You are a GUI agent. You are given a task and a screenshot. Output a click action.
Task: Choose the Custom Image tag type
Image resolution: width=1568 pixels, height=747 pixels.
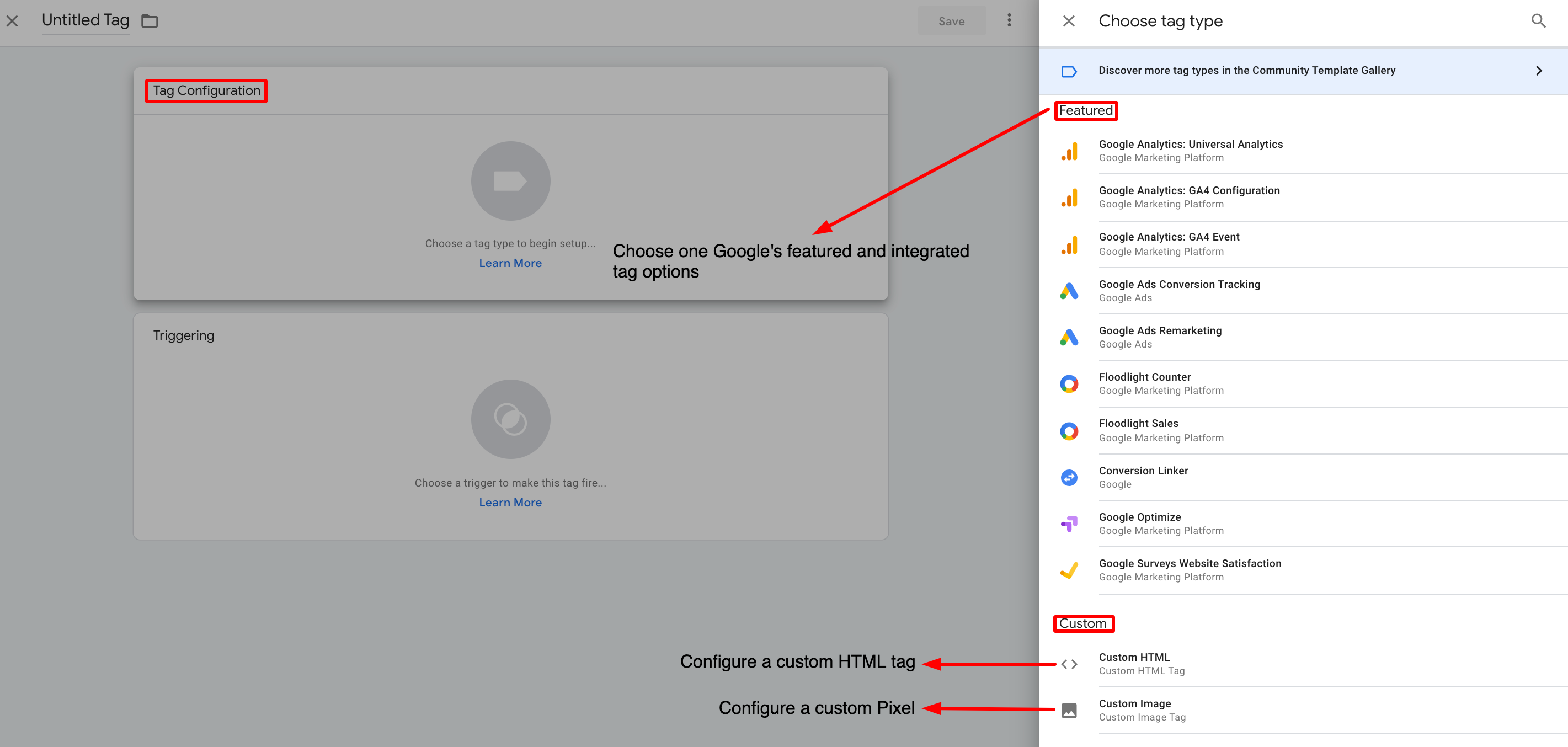pyautogui.click(x=1303, y=711)
